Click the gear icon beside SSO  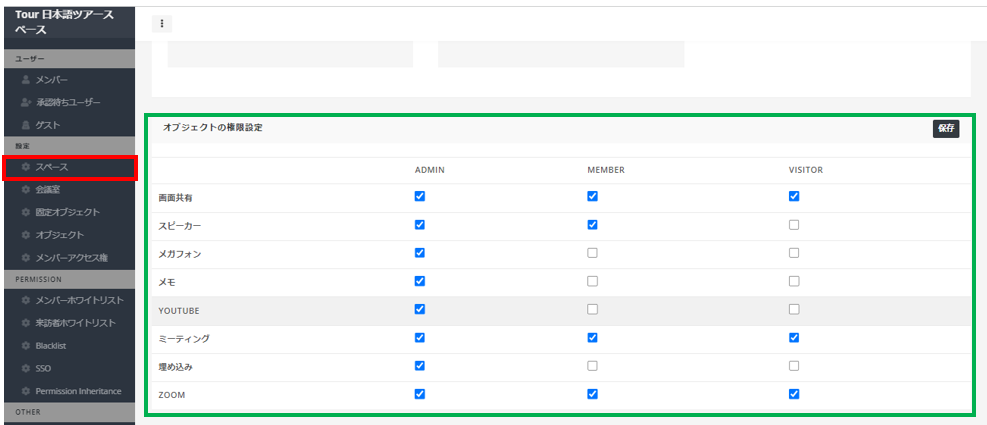pos(25,368)
